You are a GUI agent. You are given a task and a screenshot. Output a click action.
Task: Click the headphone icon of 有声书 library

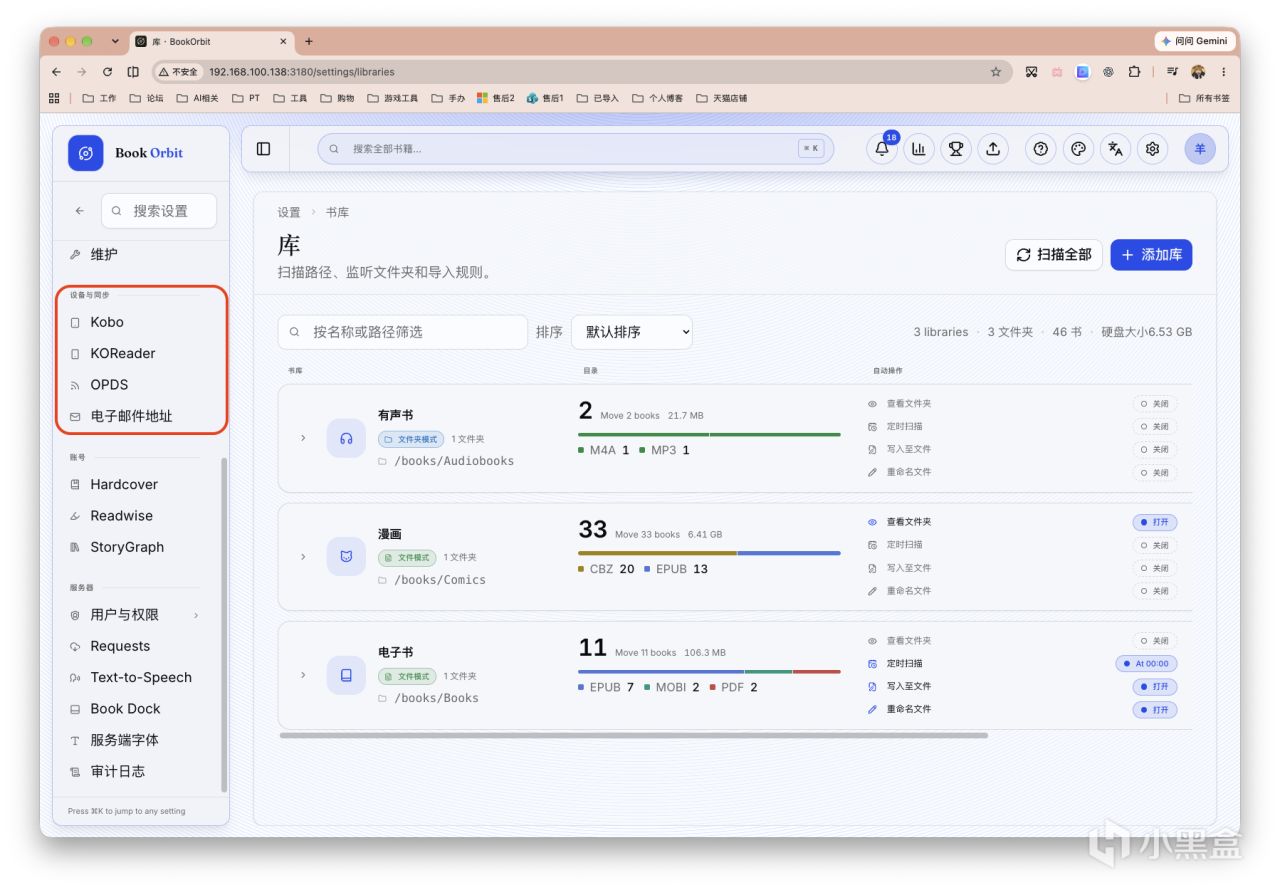pyautogui.click(x=346, y=438)
